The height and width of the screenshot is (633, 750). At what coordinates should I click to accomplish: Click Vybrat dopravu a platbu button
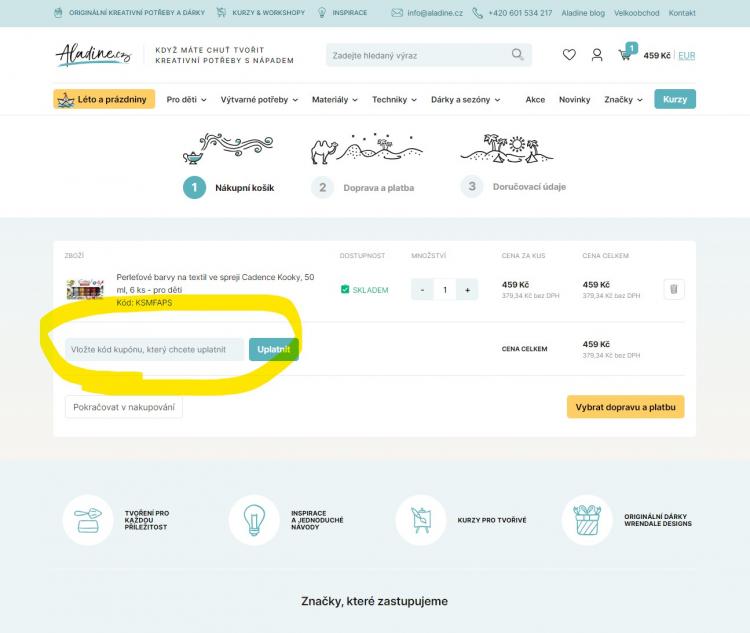tap(626, 407)
